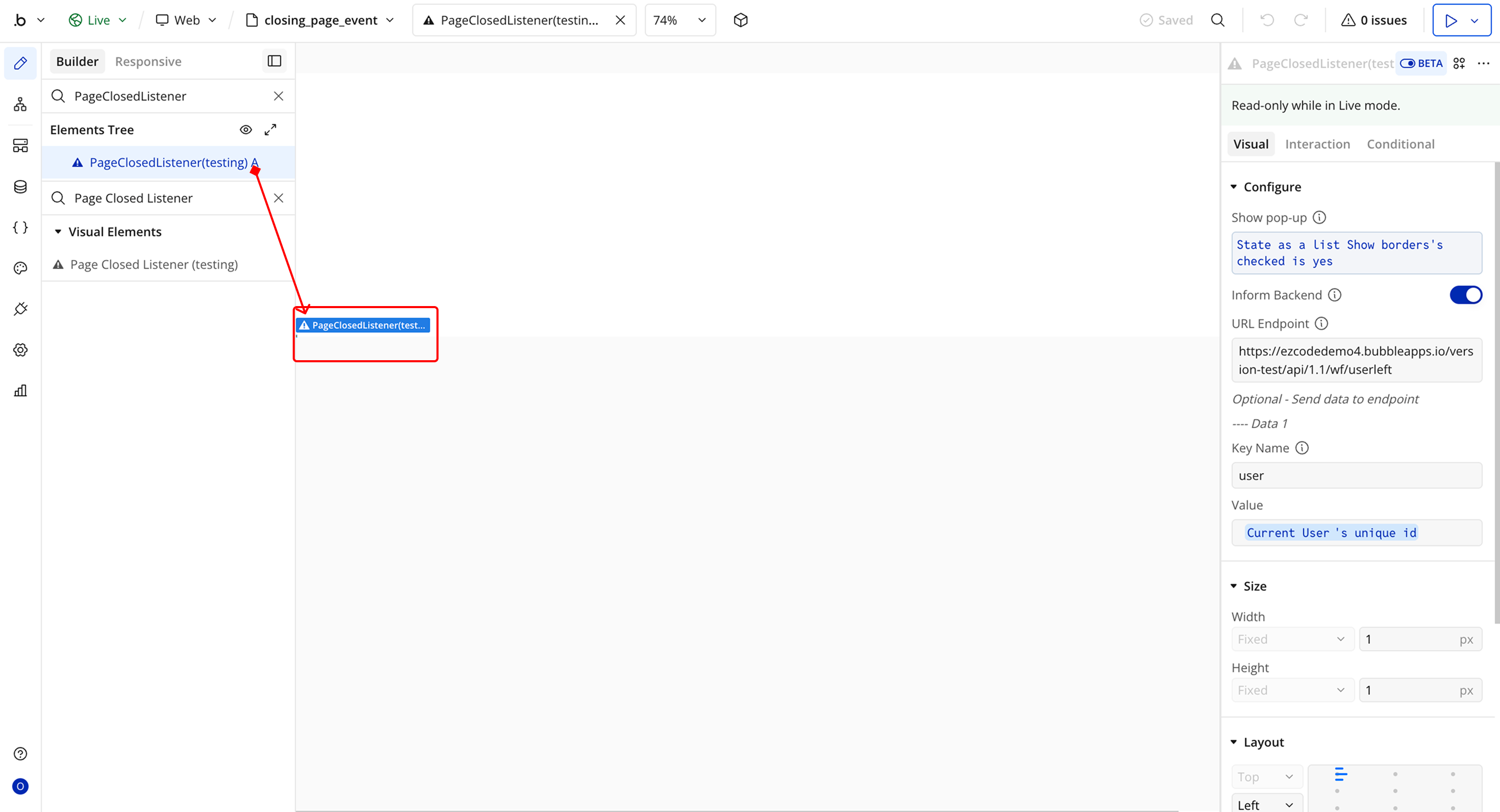Image resolution: width=1500 pixels, height=812 pixels.
Task: Collapse the Visual Elements section
Action: click(58, 232)
